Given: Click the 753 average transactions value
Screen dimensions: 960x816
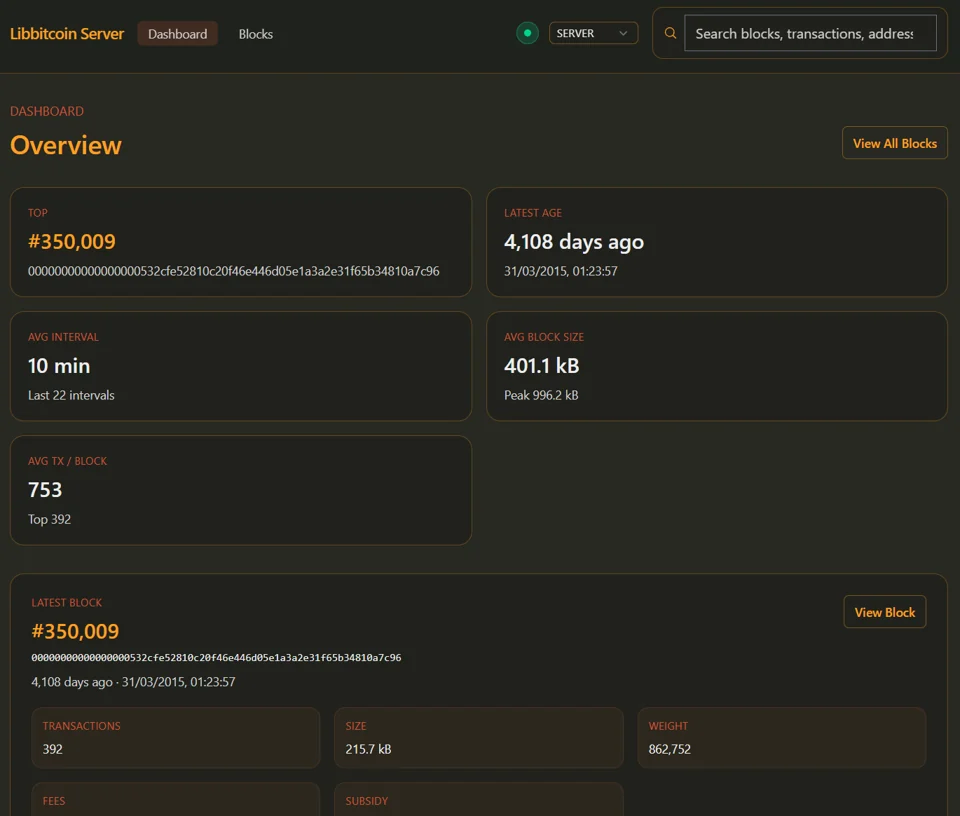Looking at the screenshot, I should point(45,490).
